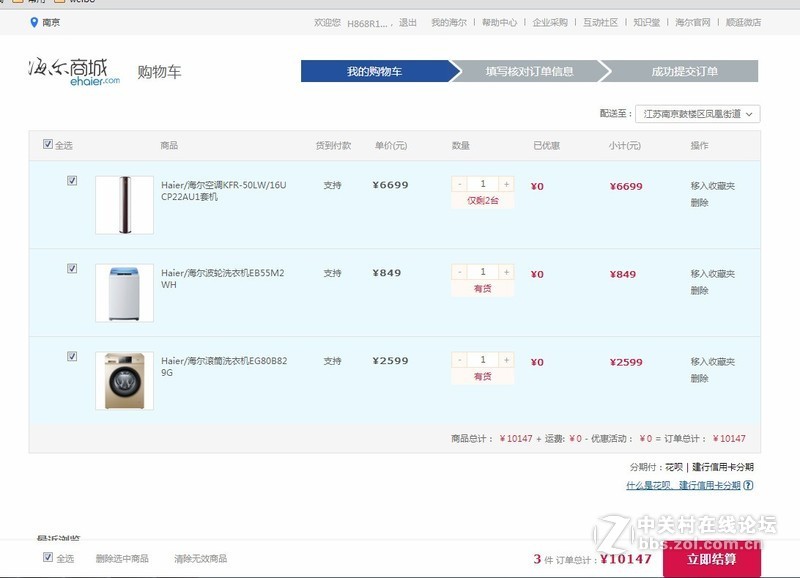Viewport: 800px width, 578px height.
Task: Click 清除无效商品 in the bottom bar
Action: tap(201, 559)
